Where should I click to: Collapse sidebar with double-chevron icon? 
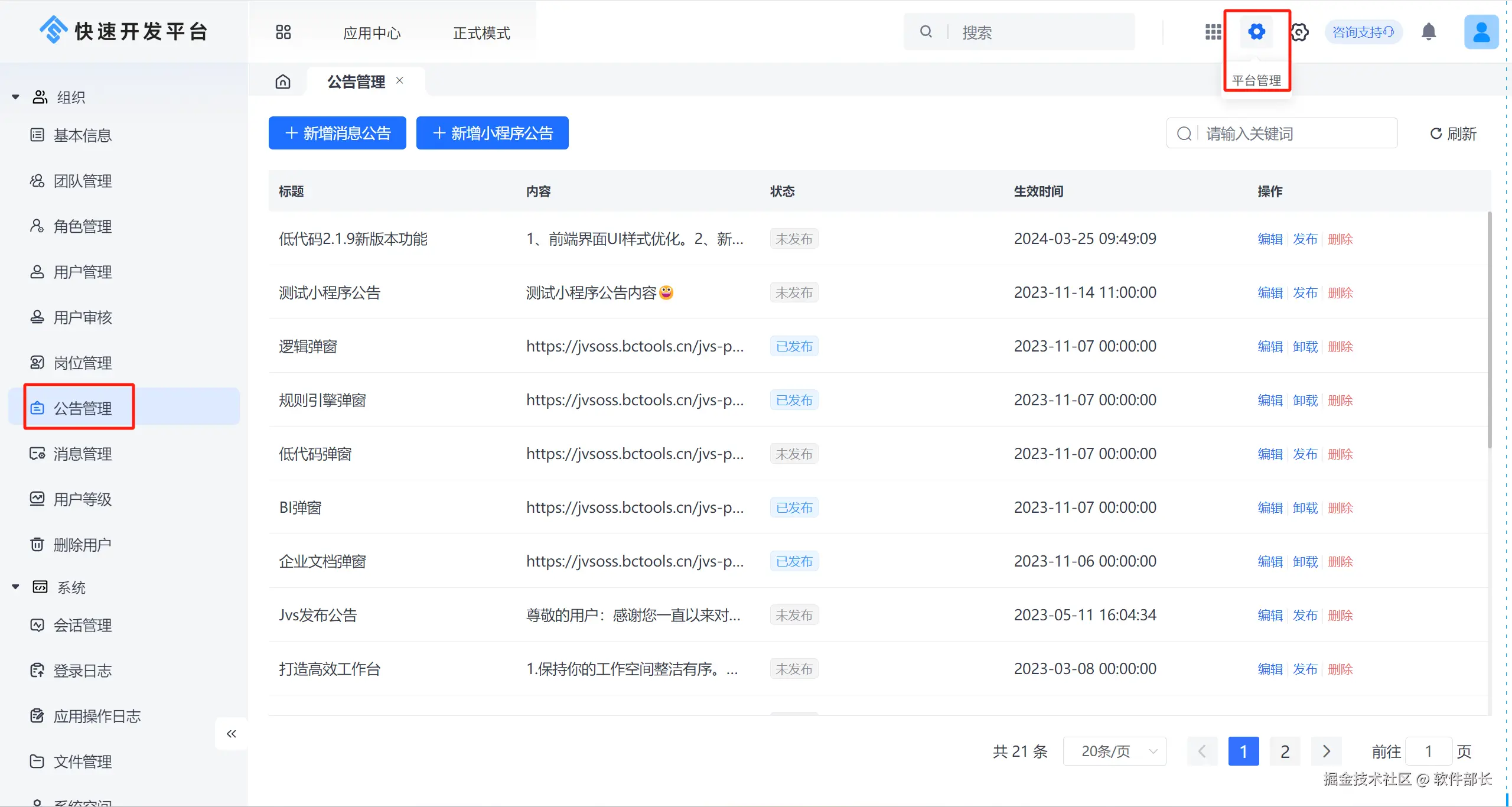[x=232, y=734]
